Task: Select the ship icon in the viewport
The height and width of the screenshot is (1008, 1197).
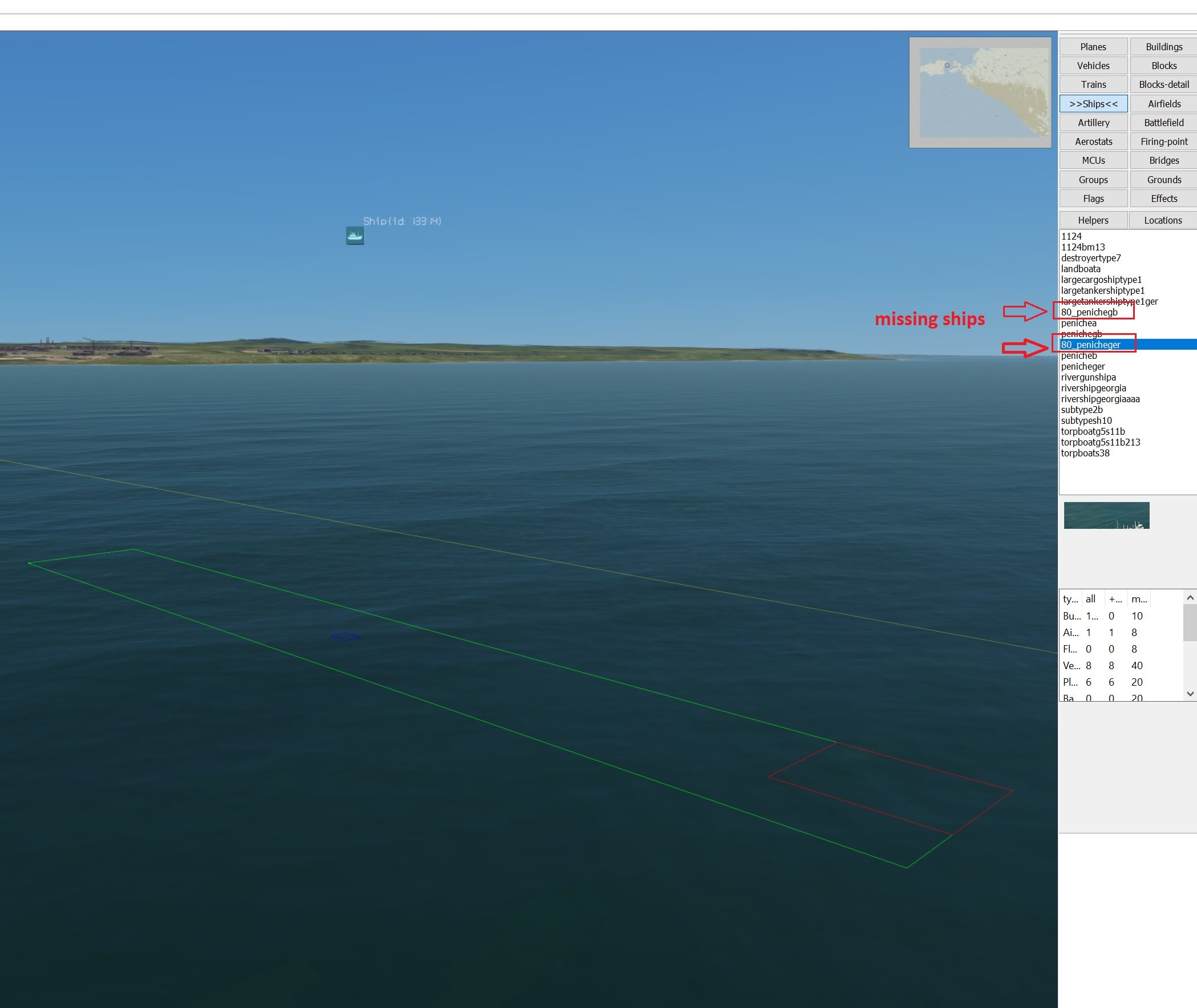Action: pyautogui.click(x=355, y=236)
